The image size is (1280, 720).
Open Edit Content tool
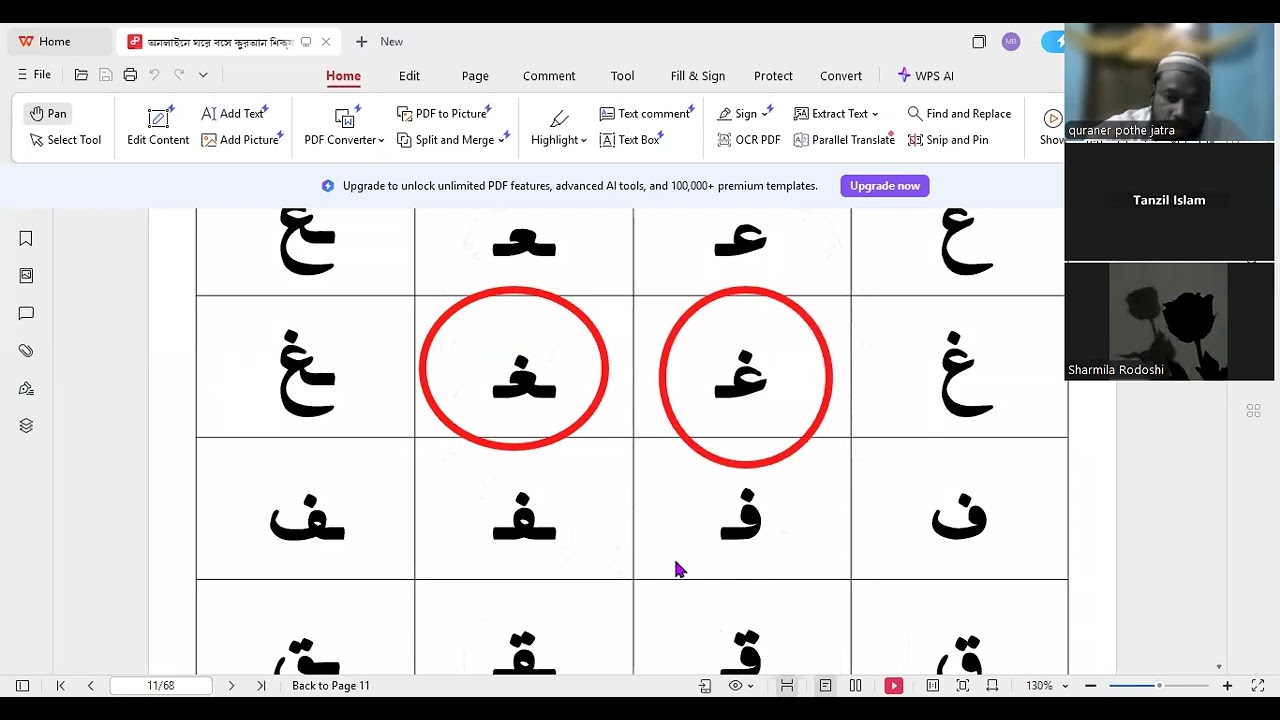click(158, 127)
